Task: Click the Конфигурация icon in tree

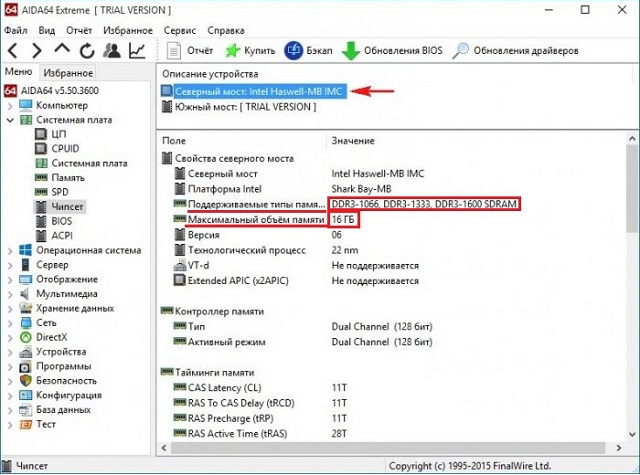Action: [26, 395]
